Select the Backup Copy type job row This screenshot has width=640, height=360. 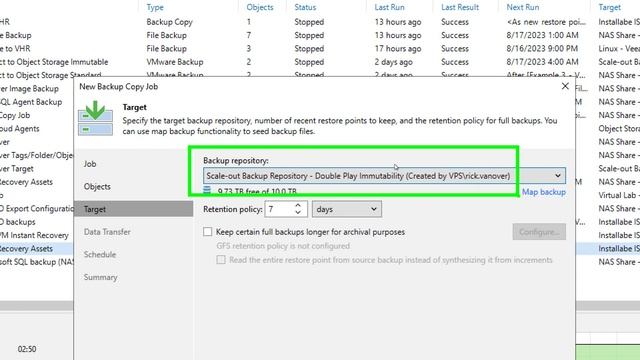coord(320,22)
